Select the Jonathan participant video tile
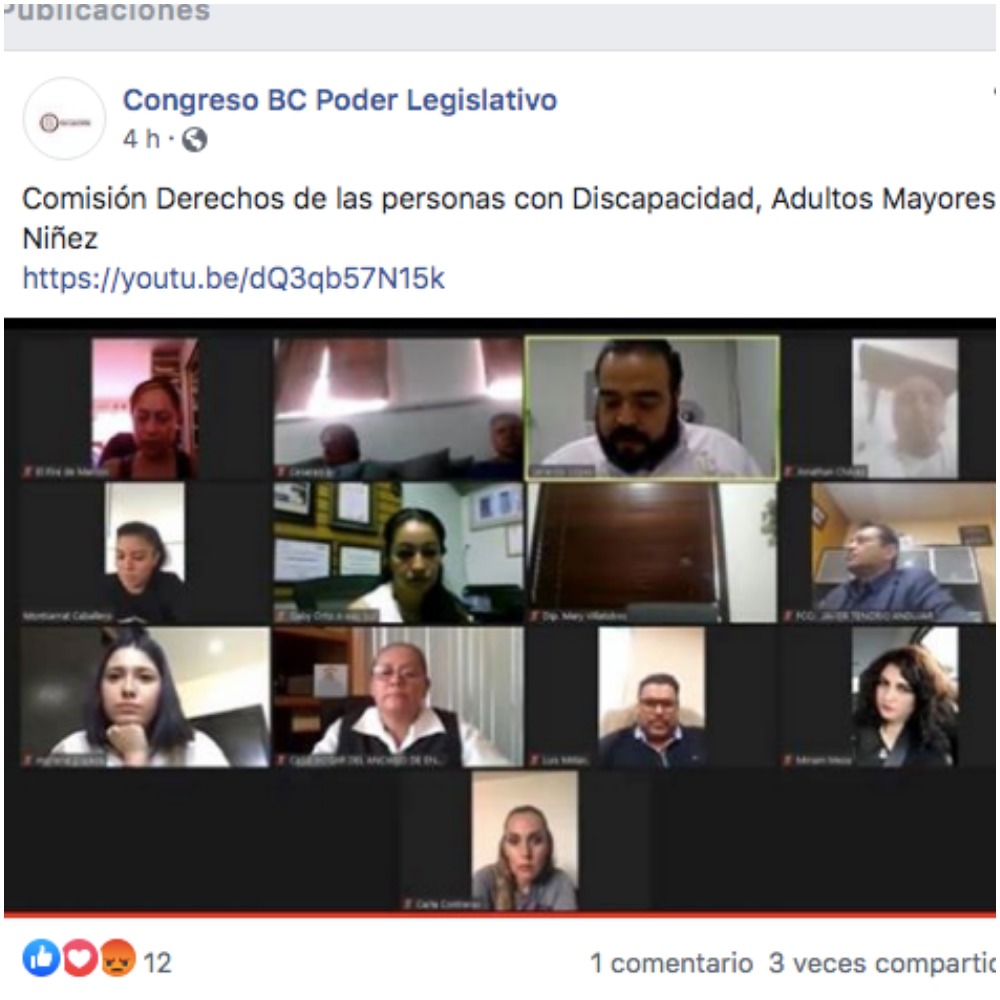Viewport: 1000px width, 1000px height. 888,408
